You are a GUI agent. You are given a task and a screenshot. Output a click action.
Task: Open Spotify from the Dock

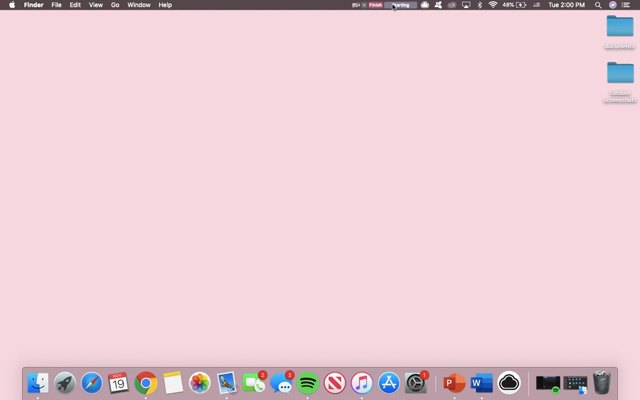[x=308, y=383]
